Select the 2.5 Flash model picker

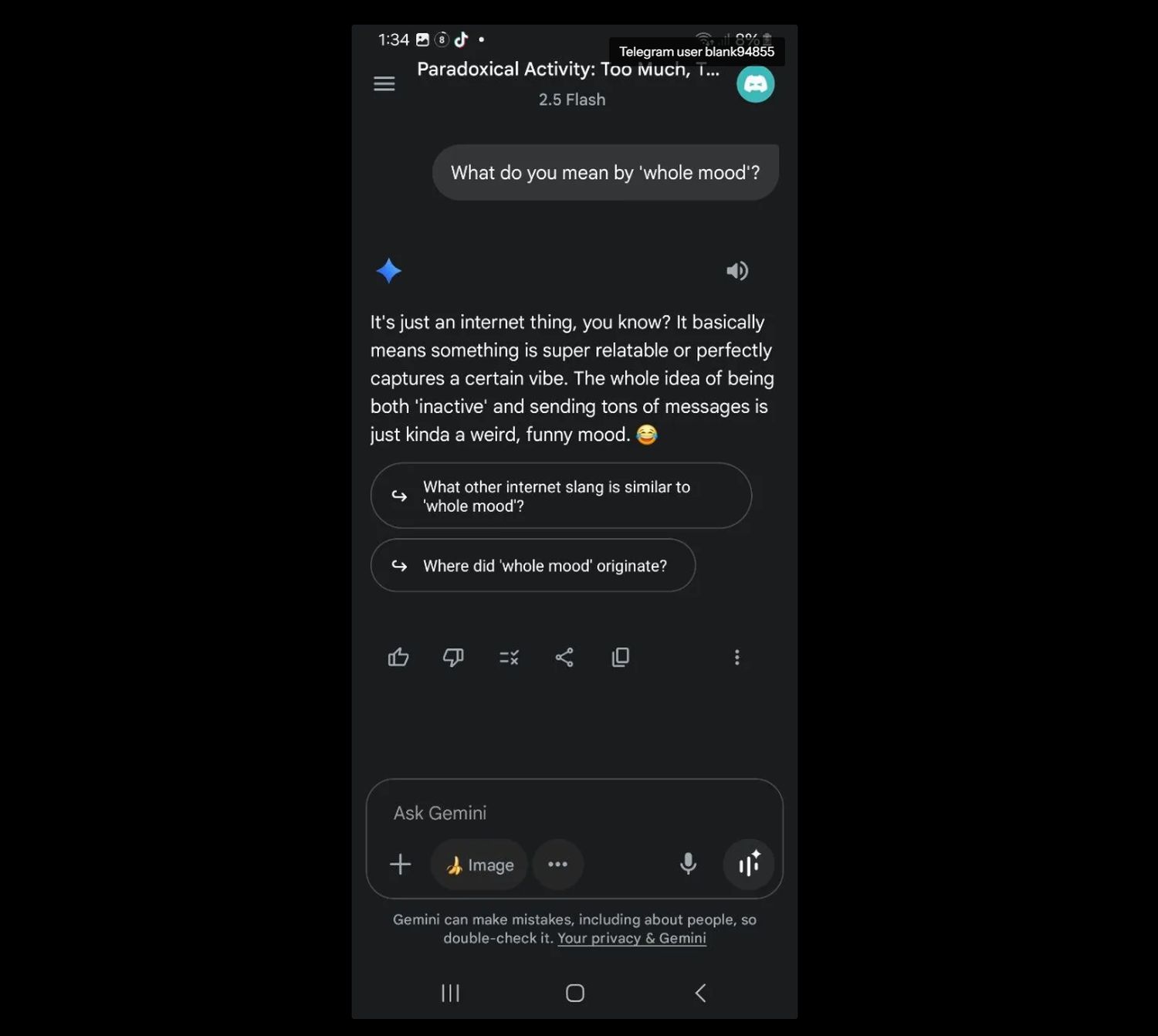pos(572,100)
